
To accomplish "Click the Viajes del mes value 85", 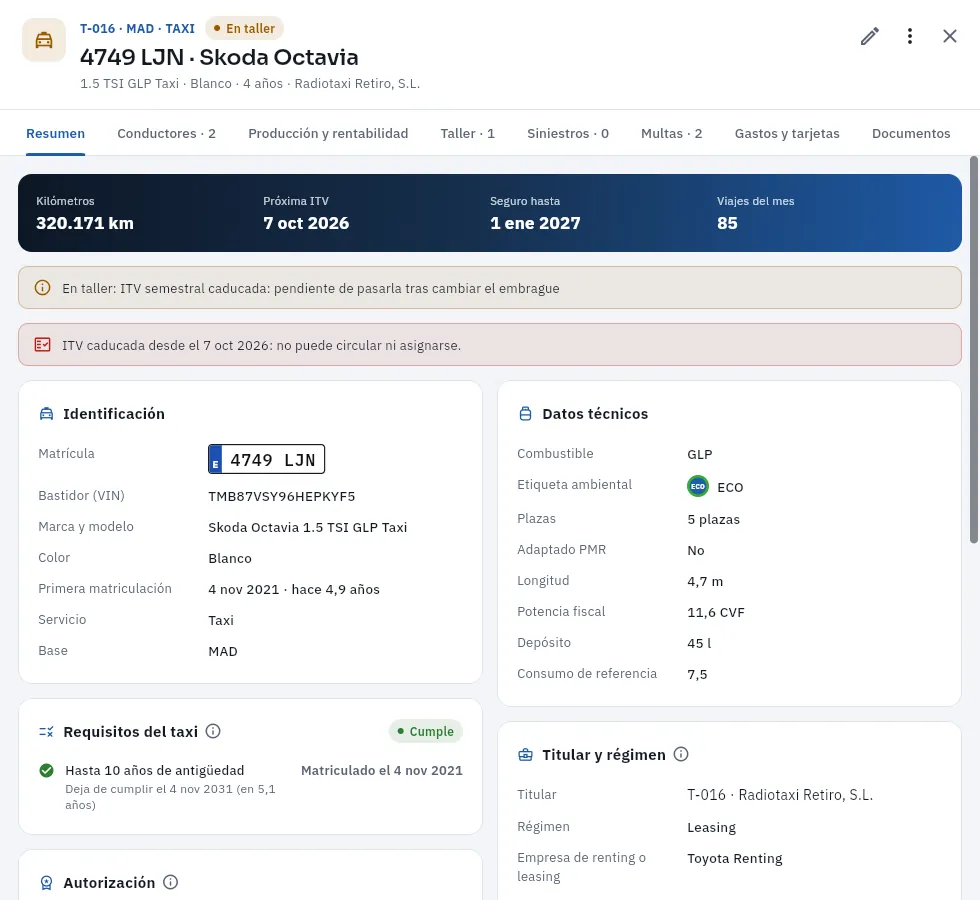I will pos(727,223).
